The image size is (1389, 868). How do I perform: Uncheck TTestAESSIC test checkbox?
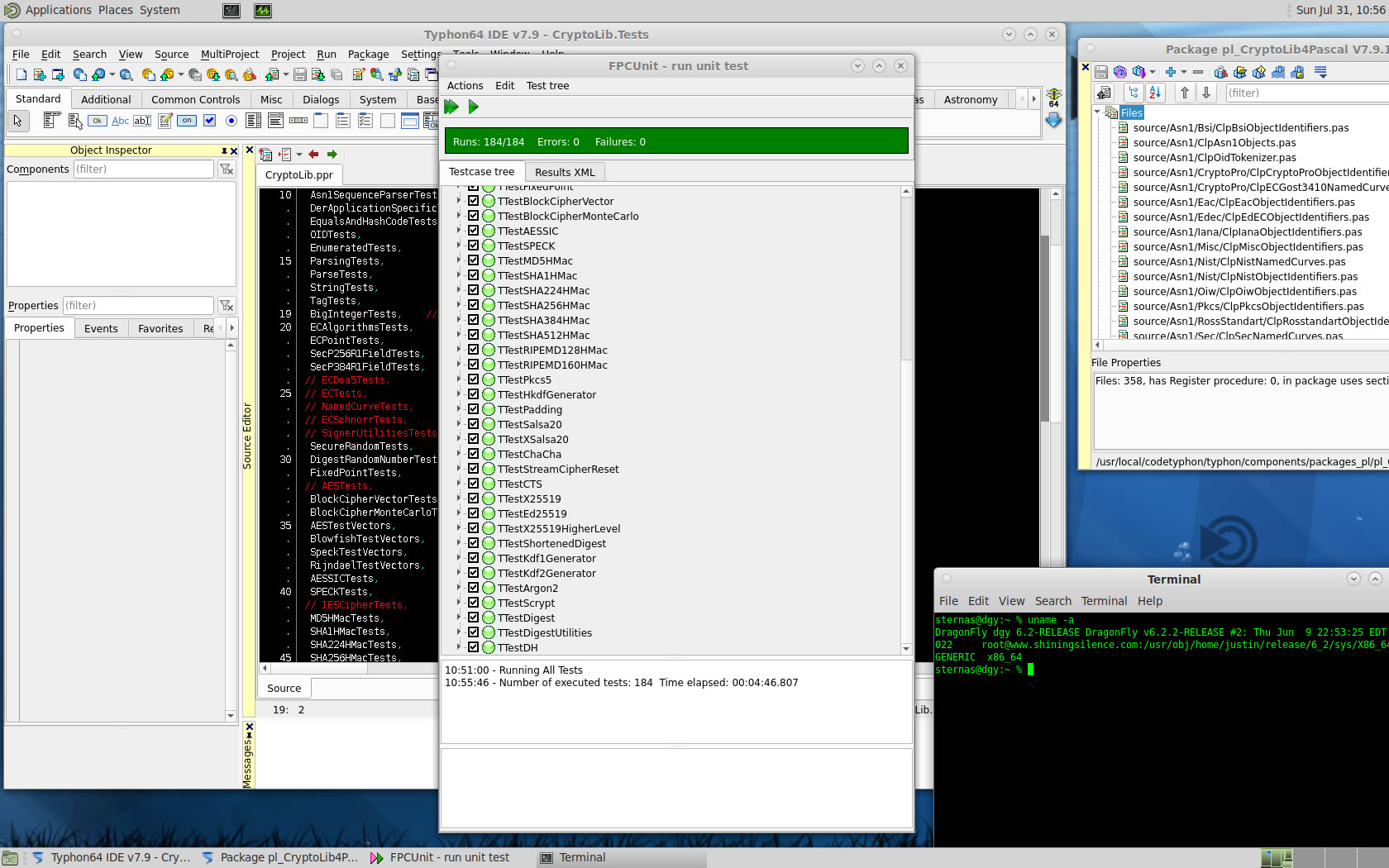click(474, 231)
